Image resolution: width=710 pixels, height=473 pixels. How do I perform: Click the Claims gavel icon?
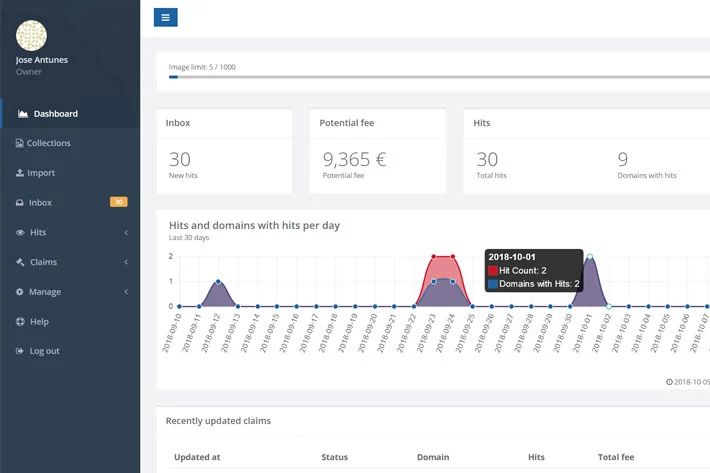[x=20, y=262]
